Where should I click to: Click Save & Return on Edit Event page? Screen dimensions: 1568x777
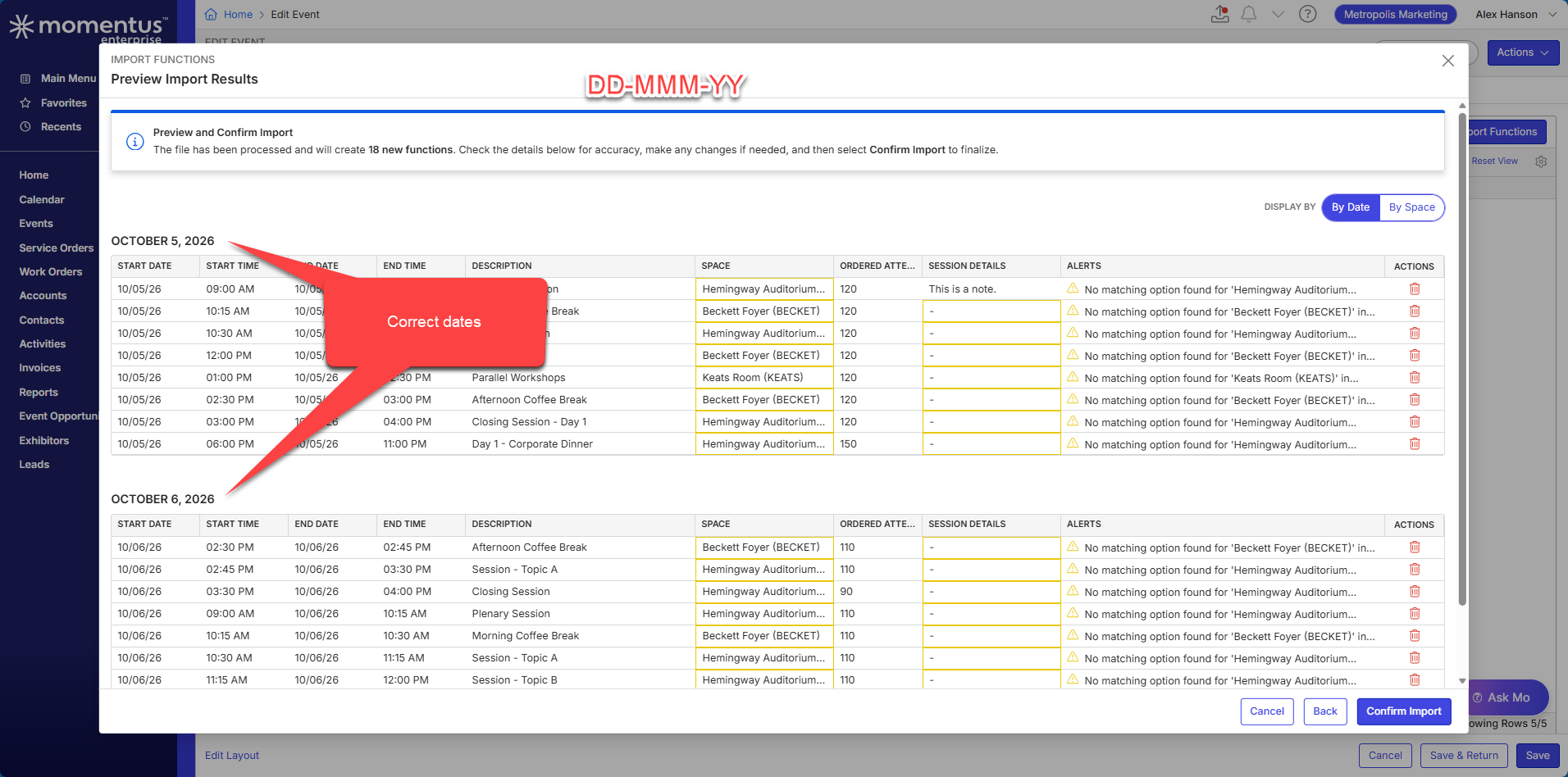click(x=1464, y=756)
